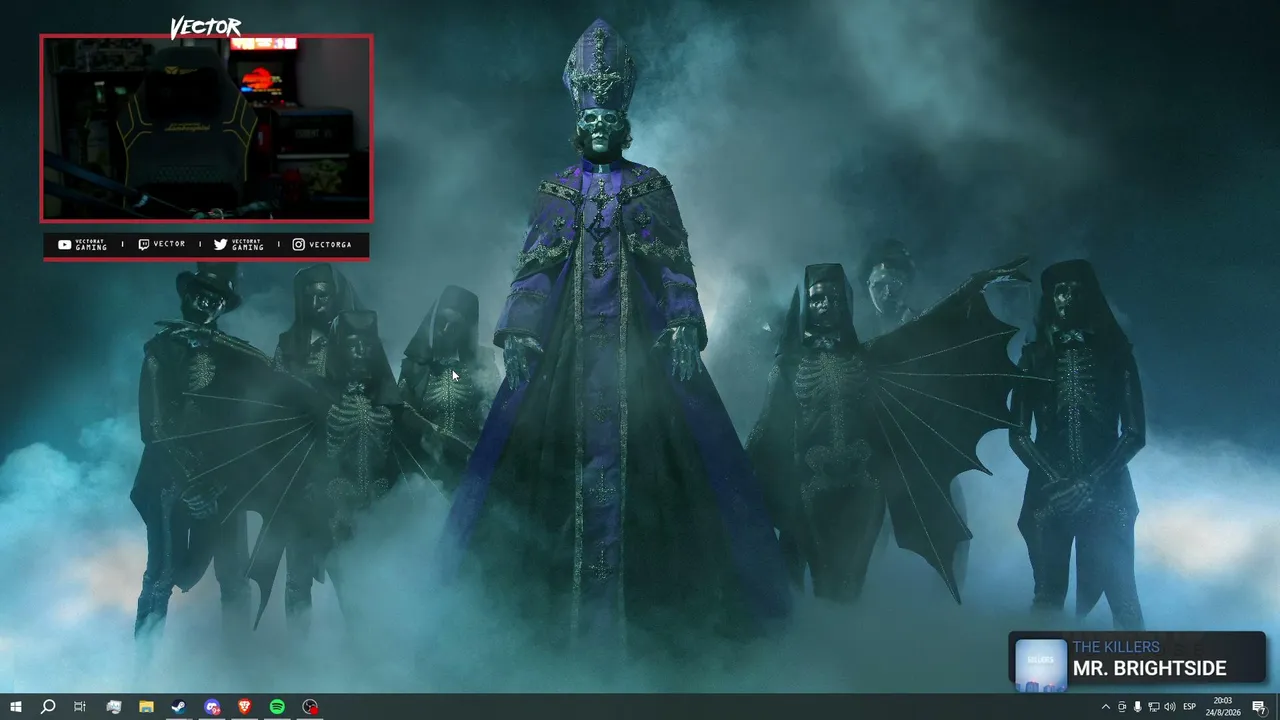Show hidden system tray icons
The height and width of the screenshot is (720, 1280).
pos(1105,707)
